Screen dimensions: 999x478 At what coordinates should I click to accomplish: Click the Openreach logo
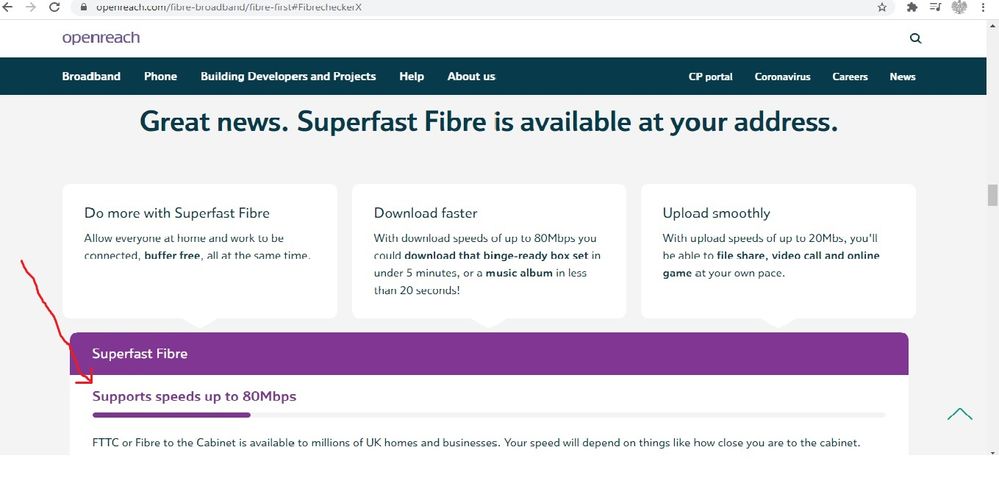tap(100, 38)
